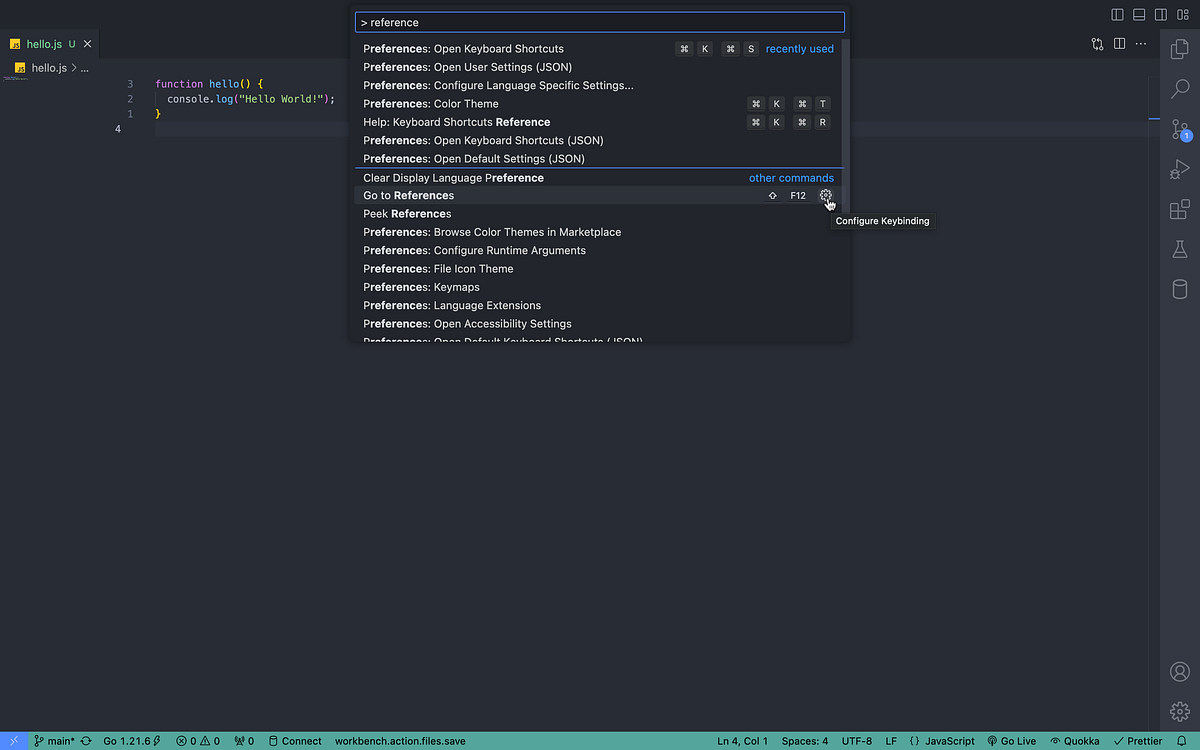
Task: Switch to the hello.js editor tab
Action: pos(45,44)
